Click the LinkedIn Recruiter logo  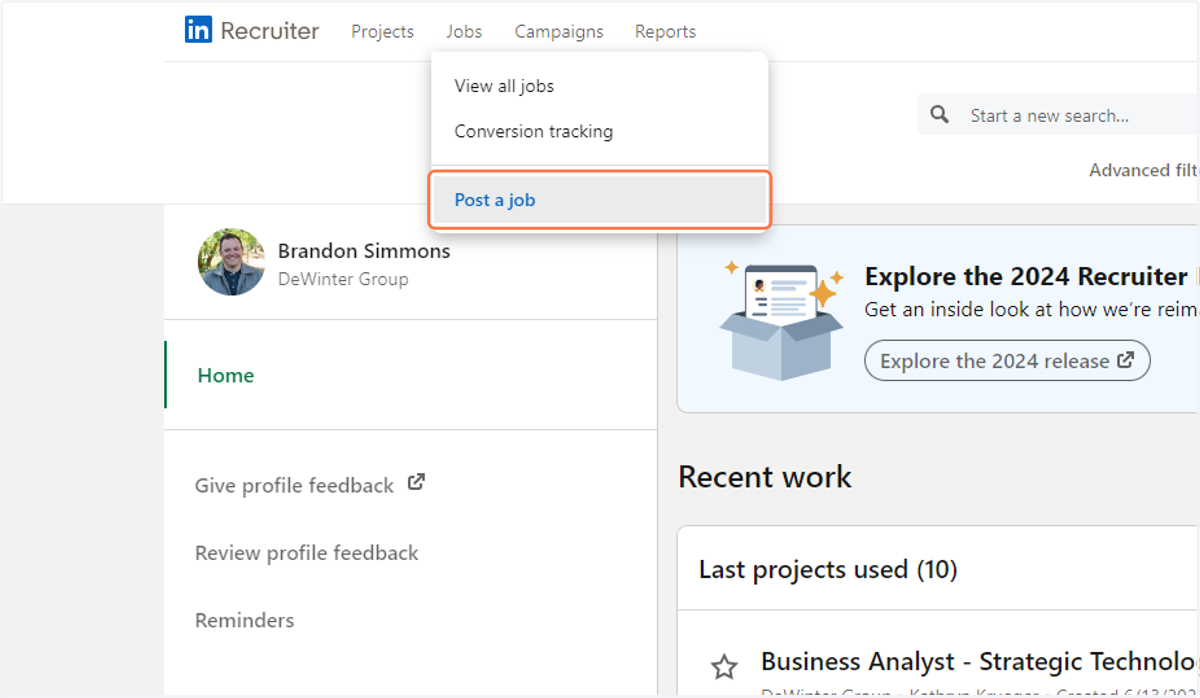click(x=252, y=31)
